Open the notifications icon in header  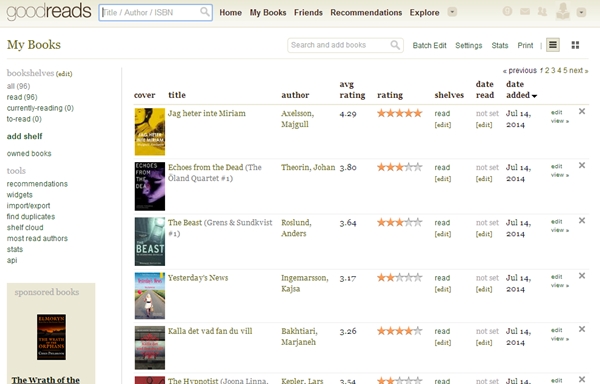(507, 11)
